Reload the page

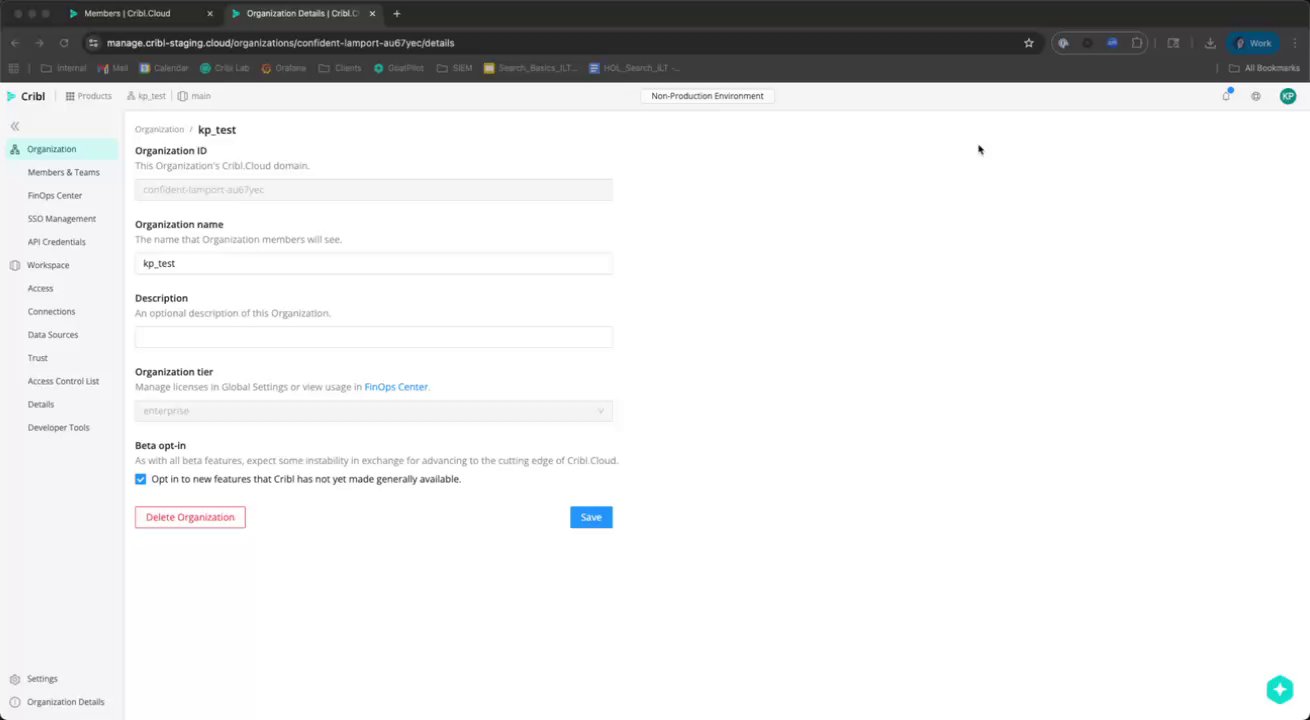[x=64, y=43]
